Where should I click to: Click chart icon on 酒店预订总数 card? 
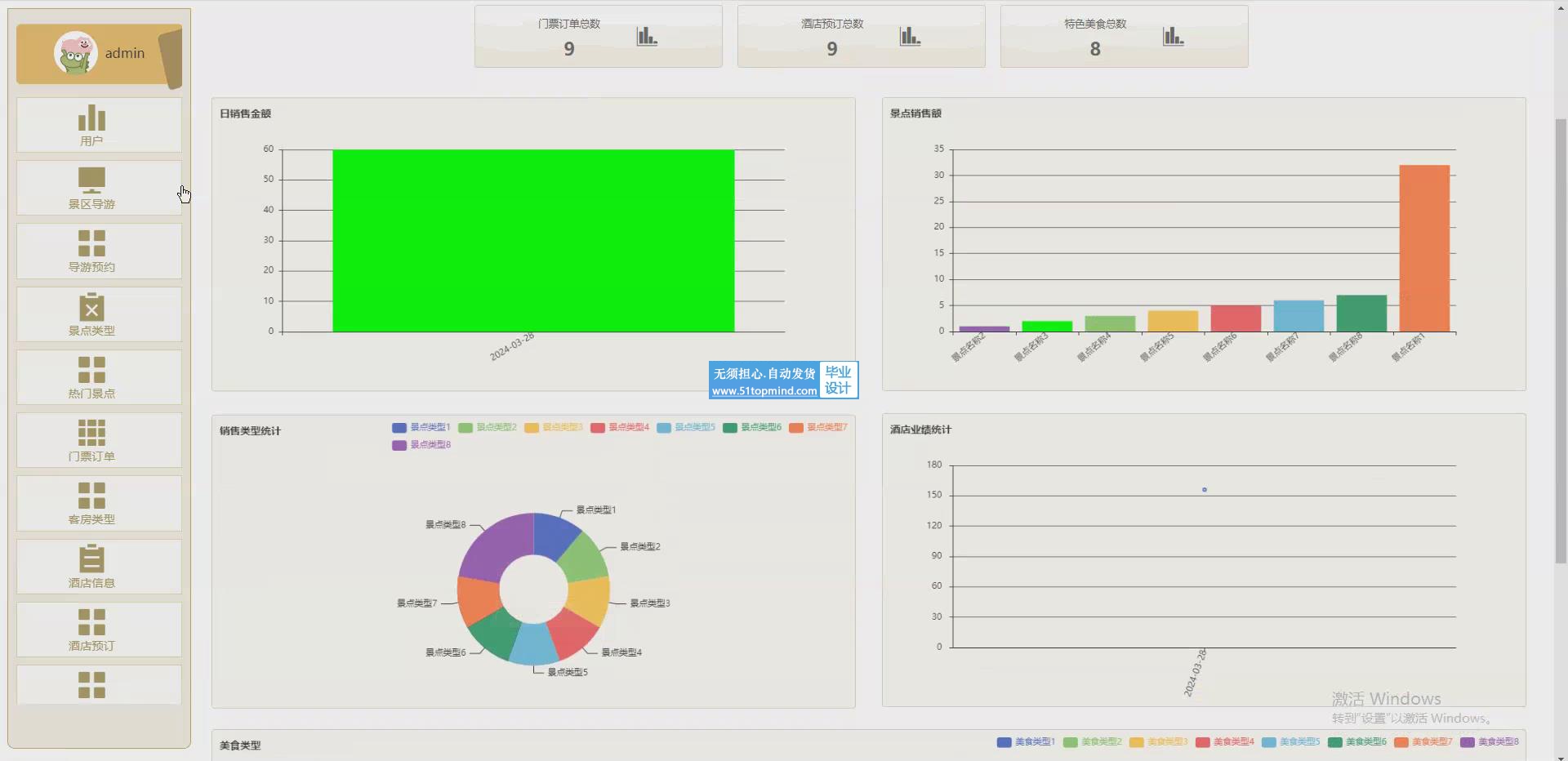point(910,36)
